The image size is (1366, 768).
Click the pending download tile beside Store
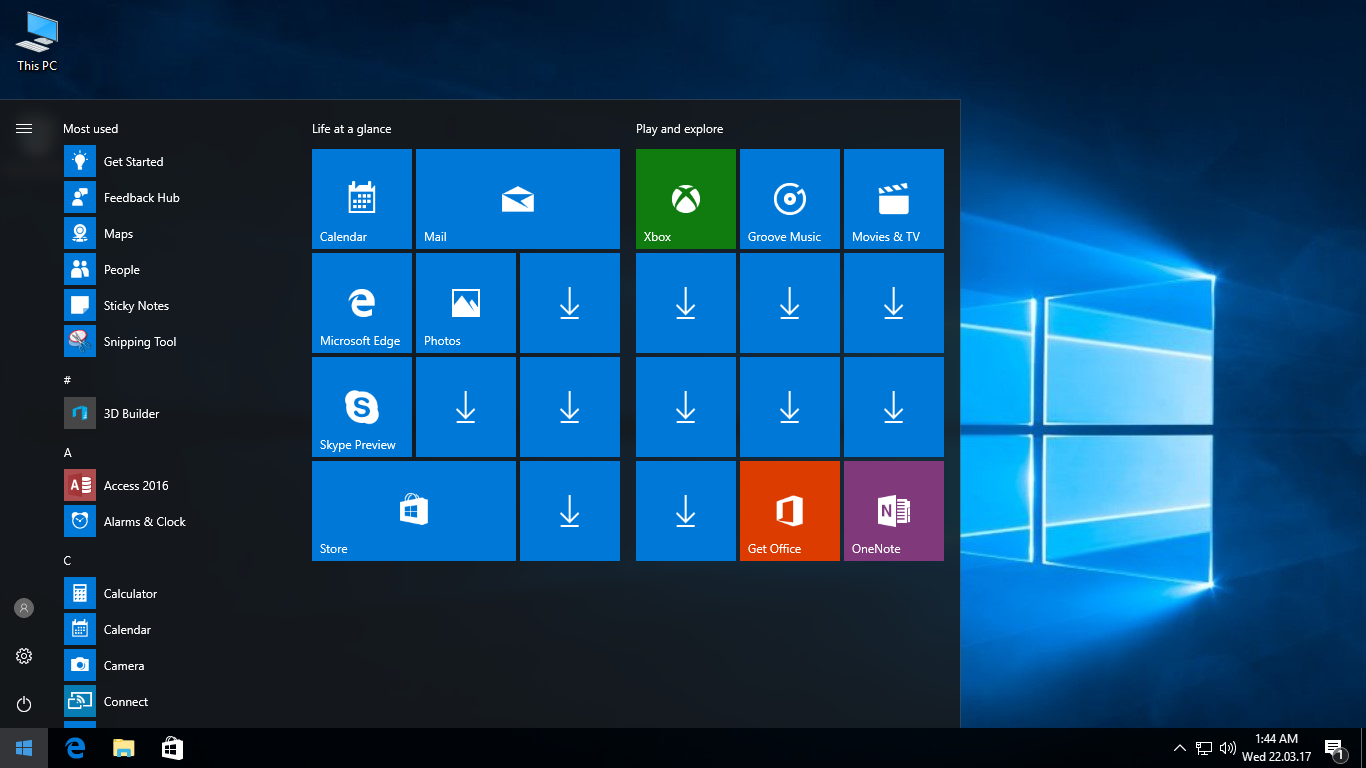pyautogui.click(x=570, y=511)
